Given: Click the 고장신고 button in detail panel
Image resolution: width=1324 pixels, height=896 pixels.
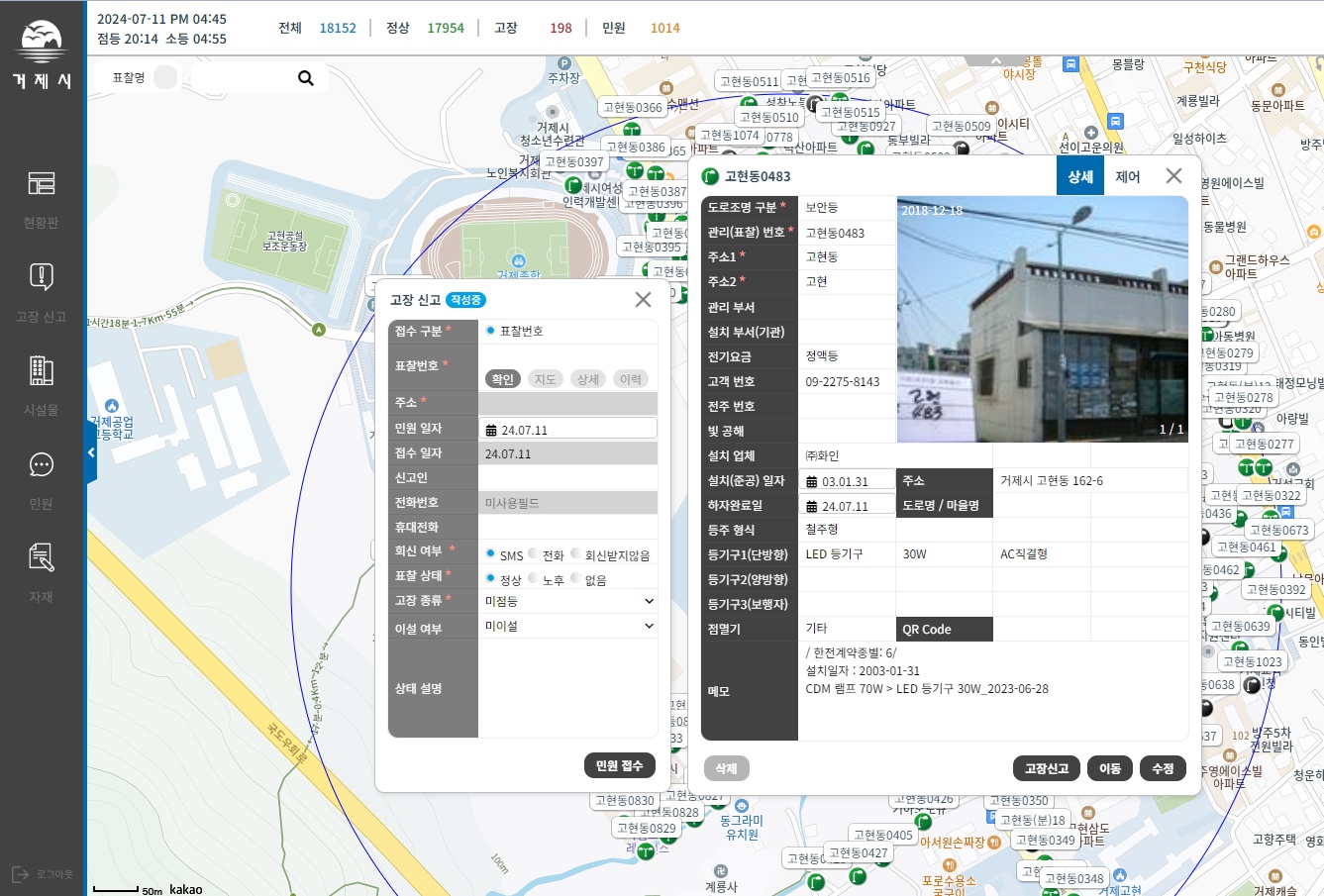Looking at the screenshot, I should [1047, 768].
